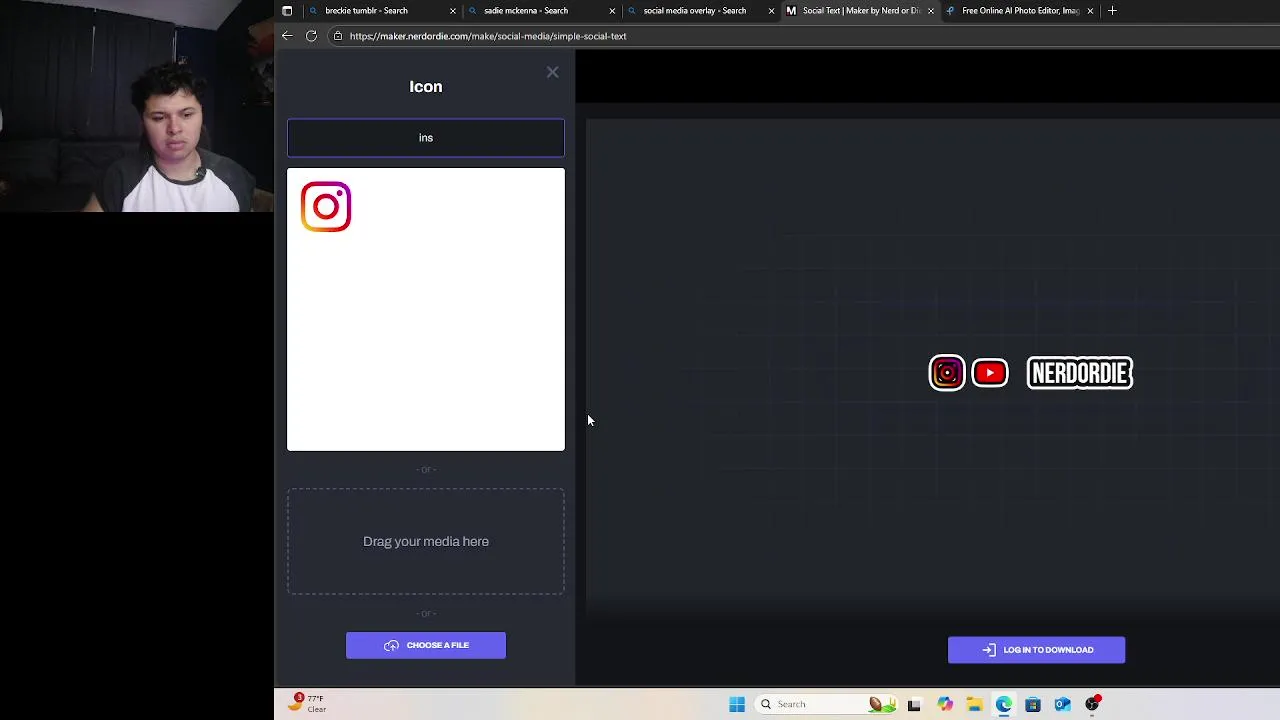Close the 'Free Online AI Photo Editor' tab
Viewport: 1280px width, 720px height.
click(x=1090, y=11)
